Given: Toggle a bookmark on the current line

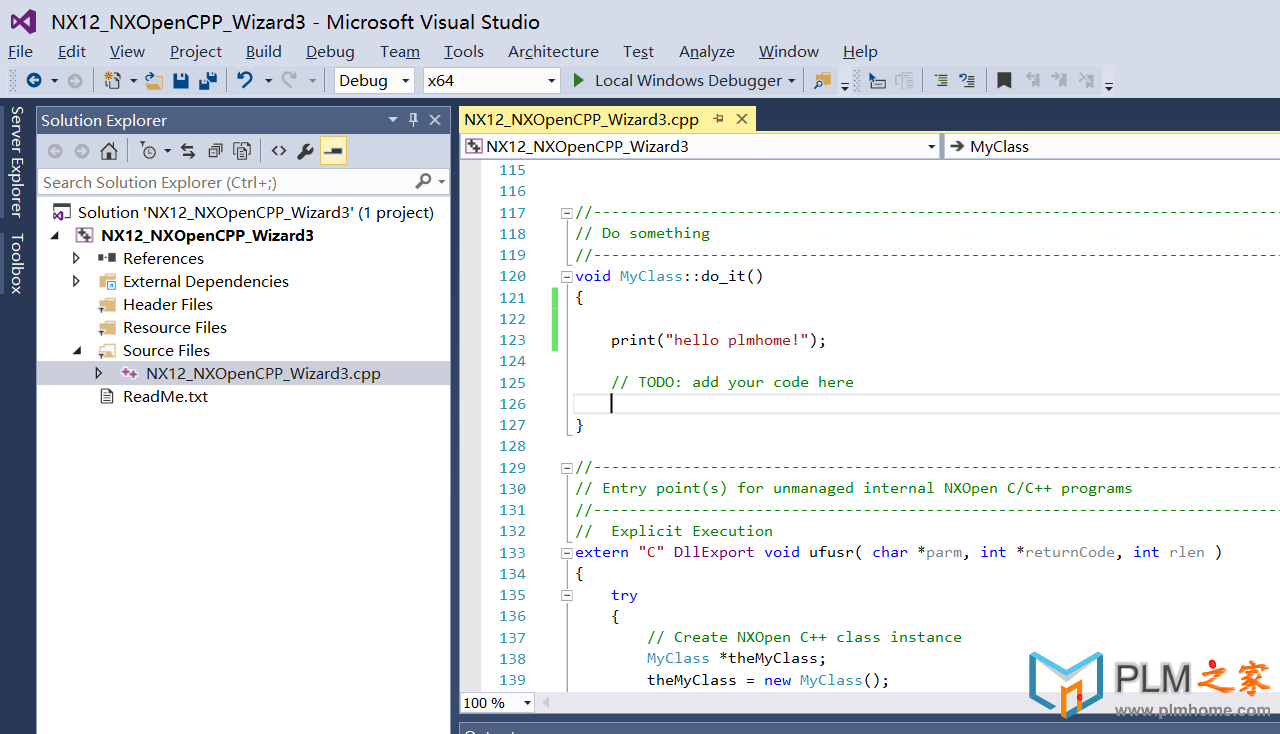Looking at the screenshot, I should tap(1005, 80).
